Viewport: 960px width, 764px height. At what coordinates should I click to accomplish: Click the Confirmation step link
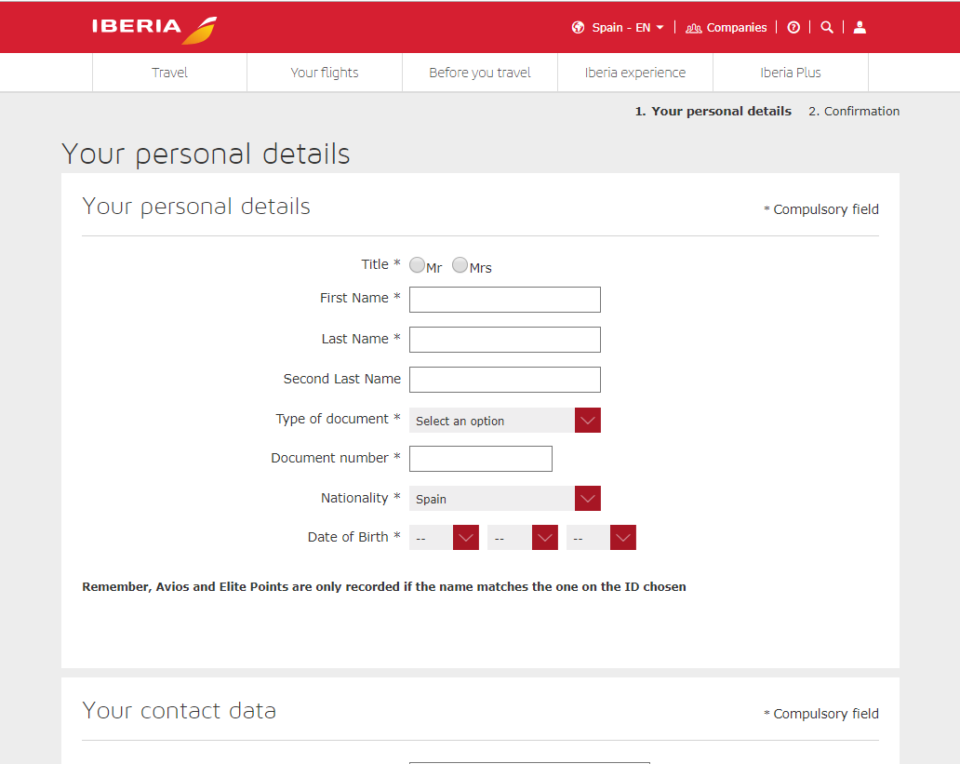(x=854, y=111)
